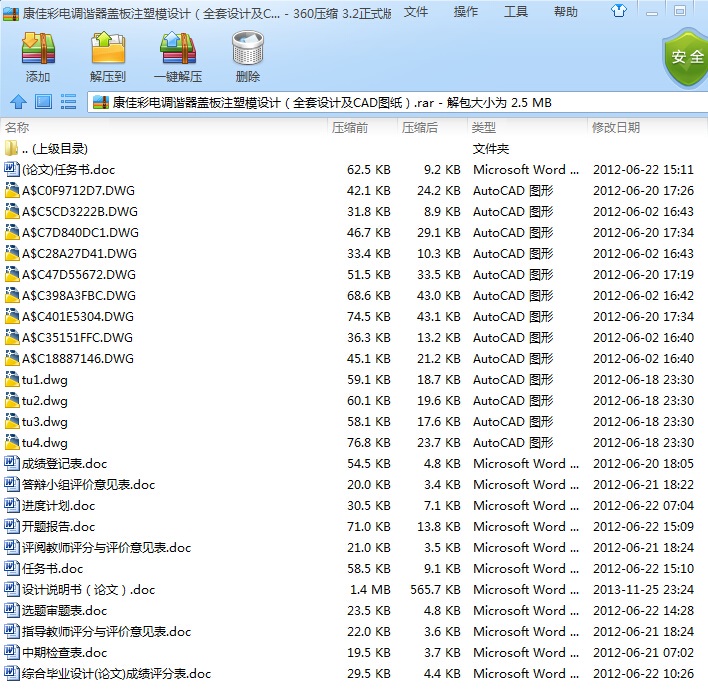Select file A$C18887146.DWG

[354, 358]
